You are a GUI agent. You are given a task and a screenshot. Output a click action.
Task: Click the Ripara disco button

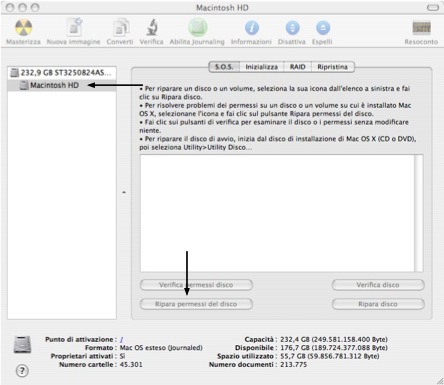tap(378, 304)
